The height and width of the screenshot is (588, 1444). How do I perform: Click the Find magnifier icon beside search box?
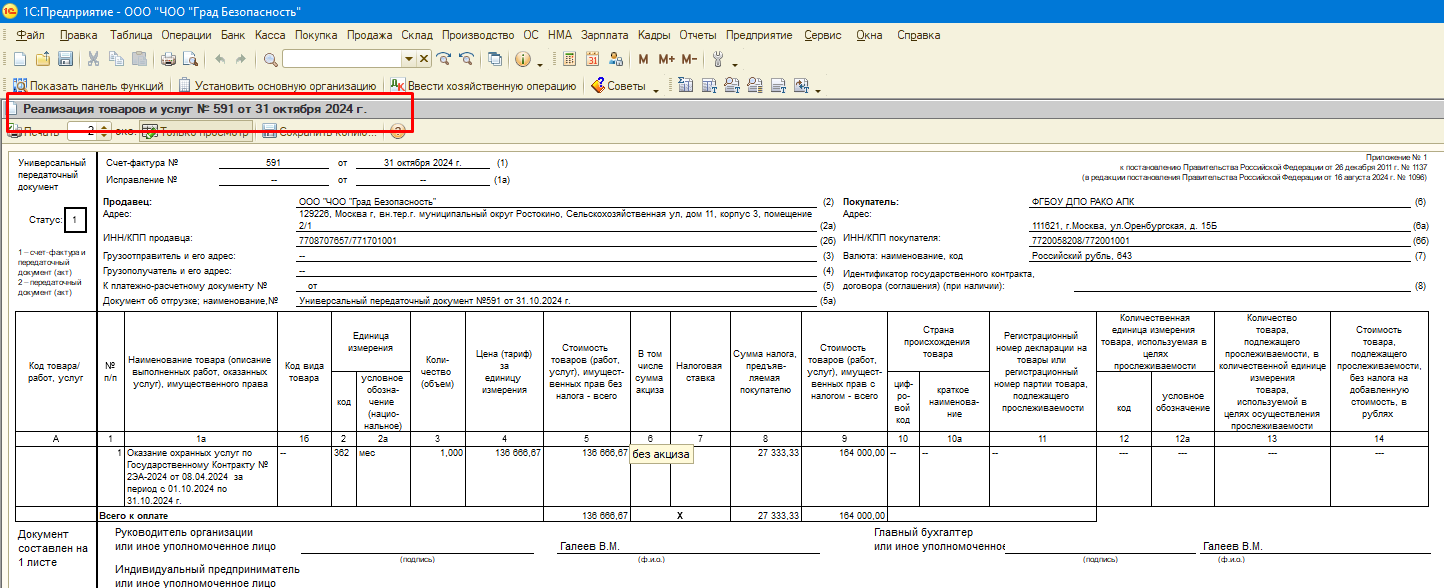[x=271, y=59]
